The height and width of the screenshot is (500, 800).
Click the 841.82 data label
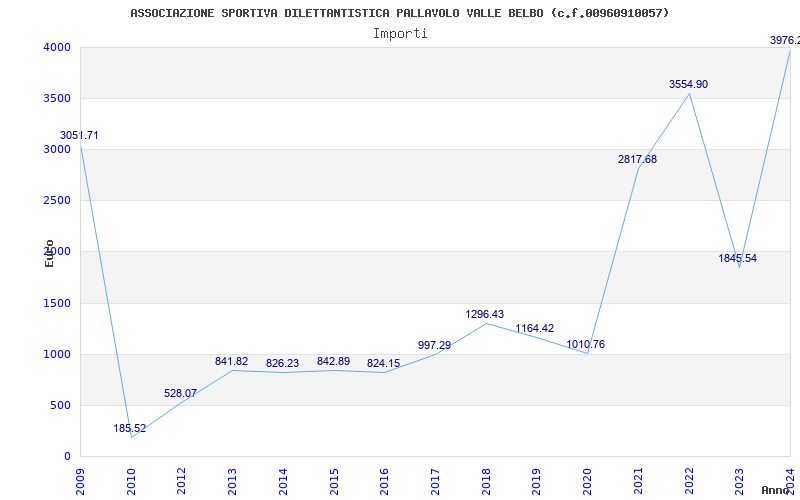[x=231, y=361]
